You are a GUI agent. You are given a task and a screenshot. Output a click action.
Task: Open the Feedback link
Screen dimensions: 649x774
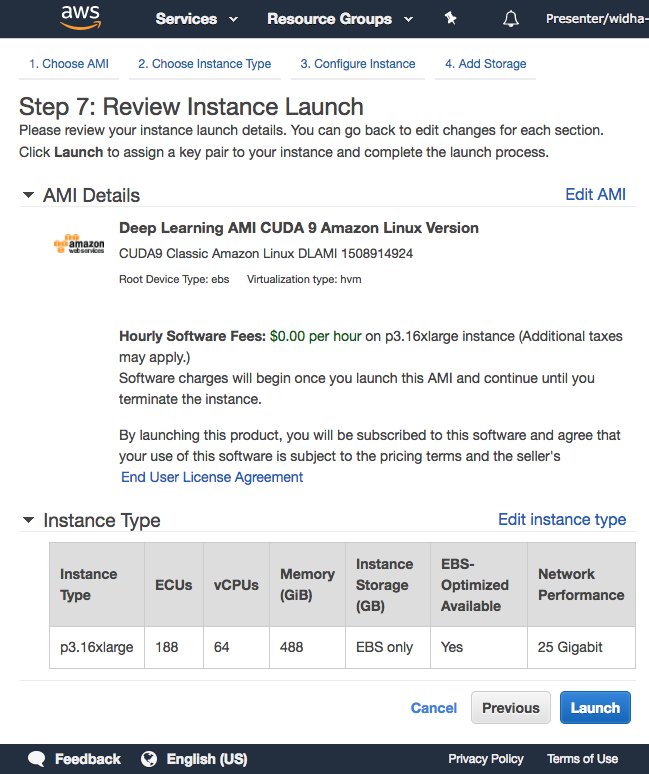[x=87, y=759]
